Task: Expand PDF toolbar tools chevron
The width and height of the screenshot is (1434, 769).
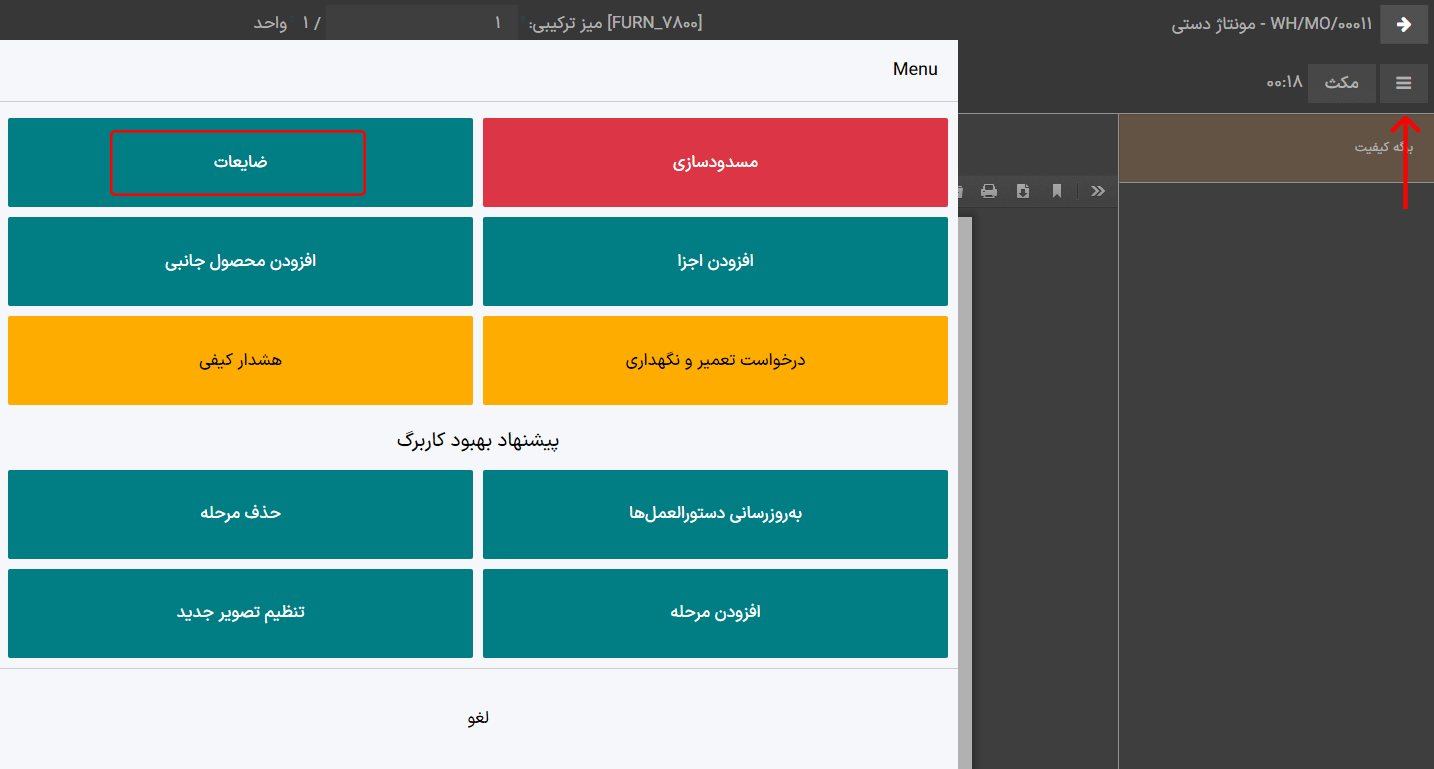Action: (x=1097, y=191)
